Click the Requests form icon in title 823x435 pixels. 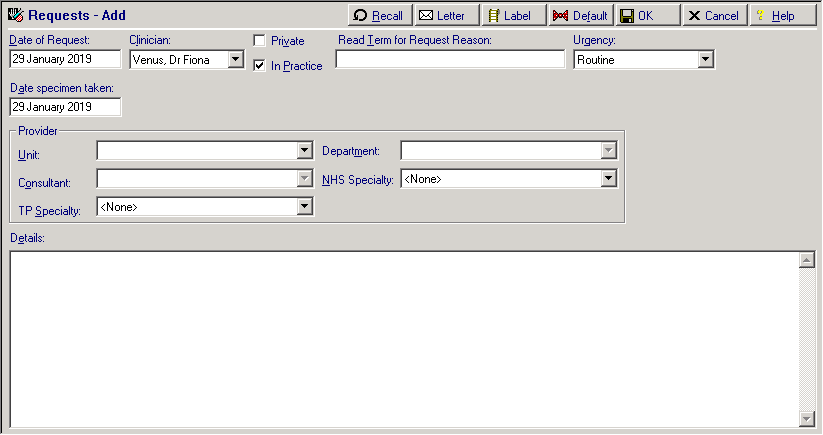(15, 16)
